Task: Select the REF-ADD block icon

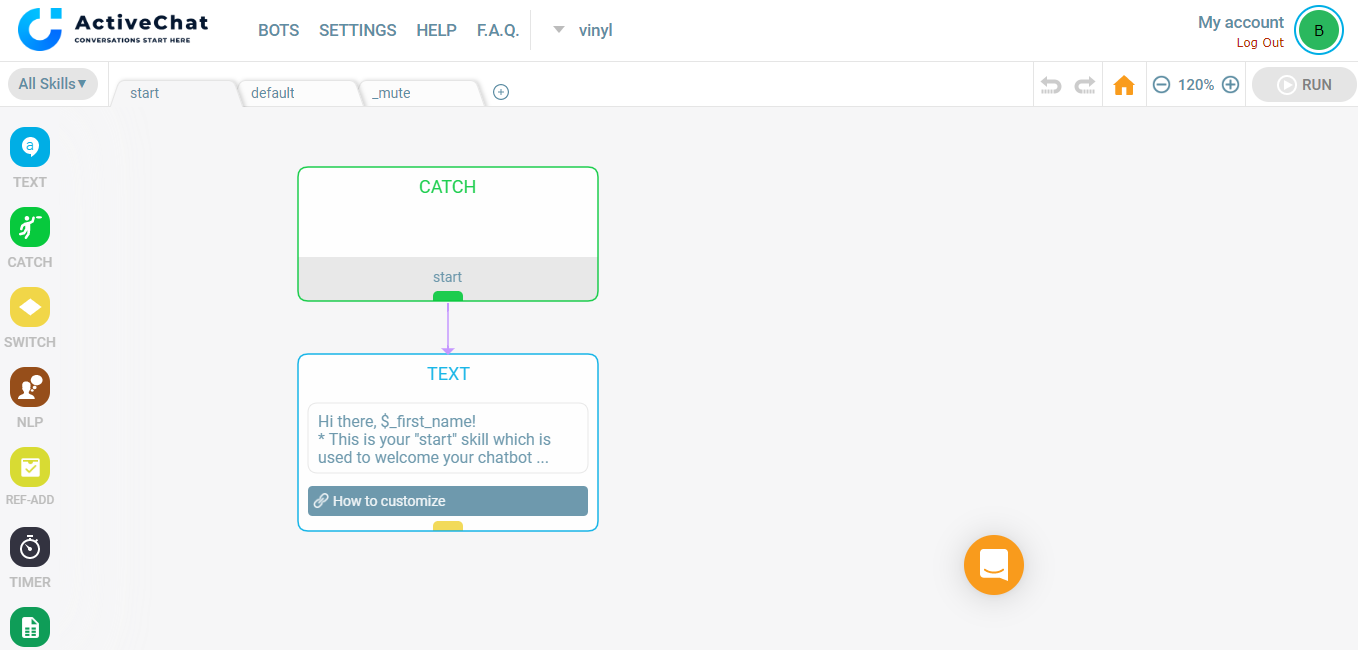Action: (30, 467)
